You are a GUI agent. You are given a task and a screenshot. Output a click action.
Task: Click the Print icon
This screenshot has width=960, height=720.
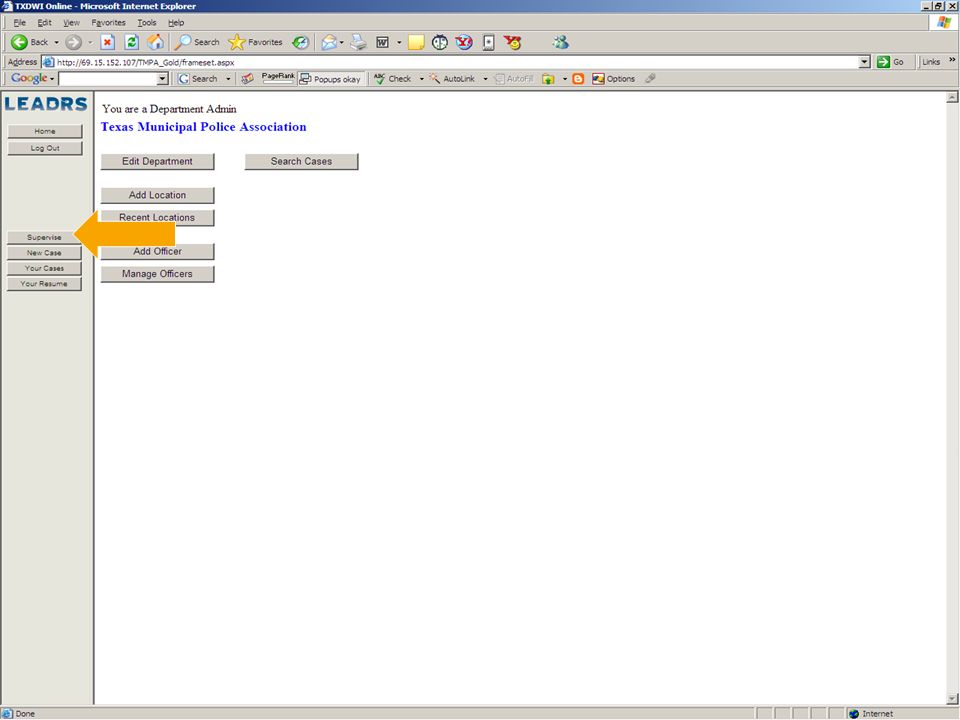point(358,42)
